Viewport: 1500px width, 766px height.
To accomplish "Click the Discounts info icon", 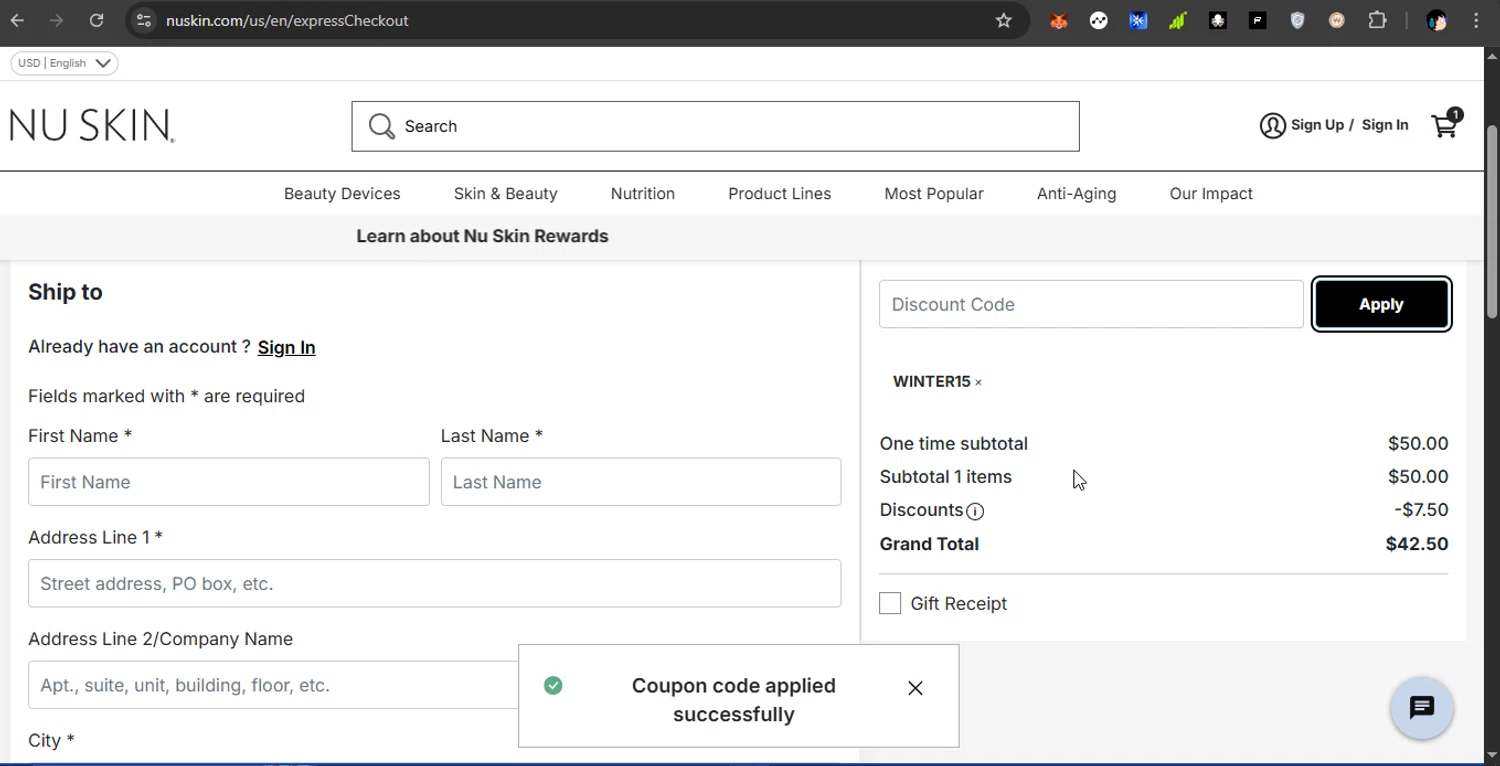I will click(x=975, y=511).
